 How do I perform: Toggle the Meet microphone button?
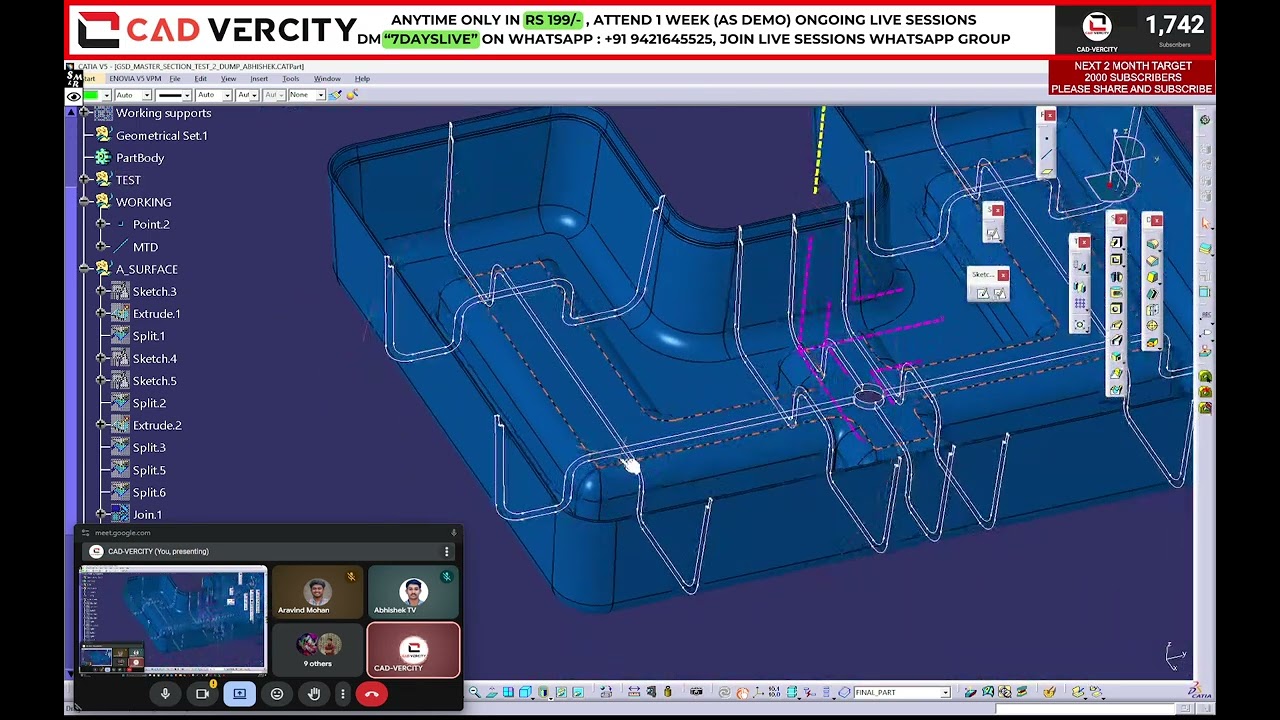coord(165,693)
